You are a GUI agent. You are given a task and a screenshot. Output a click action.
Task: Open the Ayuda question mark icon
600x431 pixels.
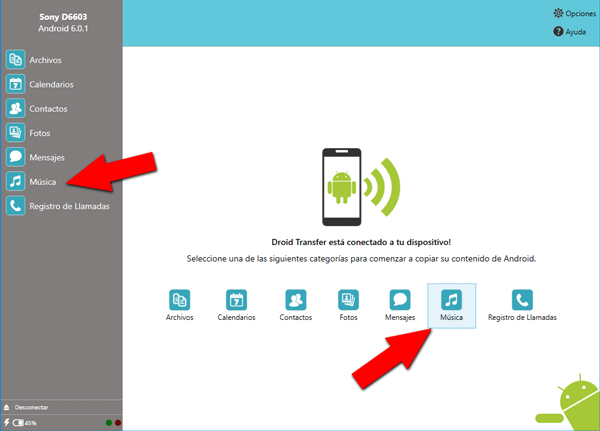558,31
